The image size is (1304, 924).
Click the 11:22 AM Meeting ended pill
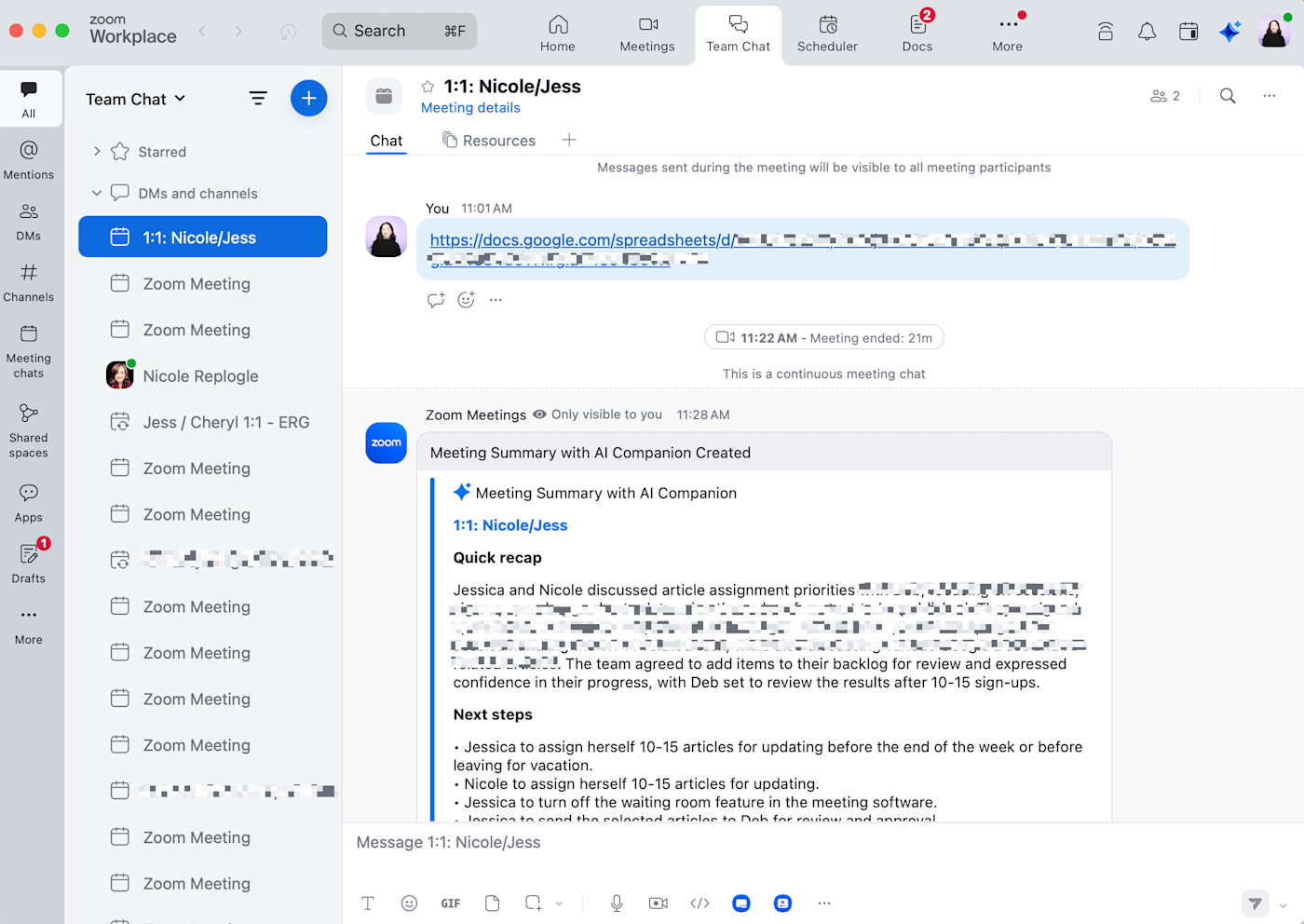pyautogui.click(x=824, y=337)
